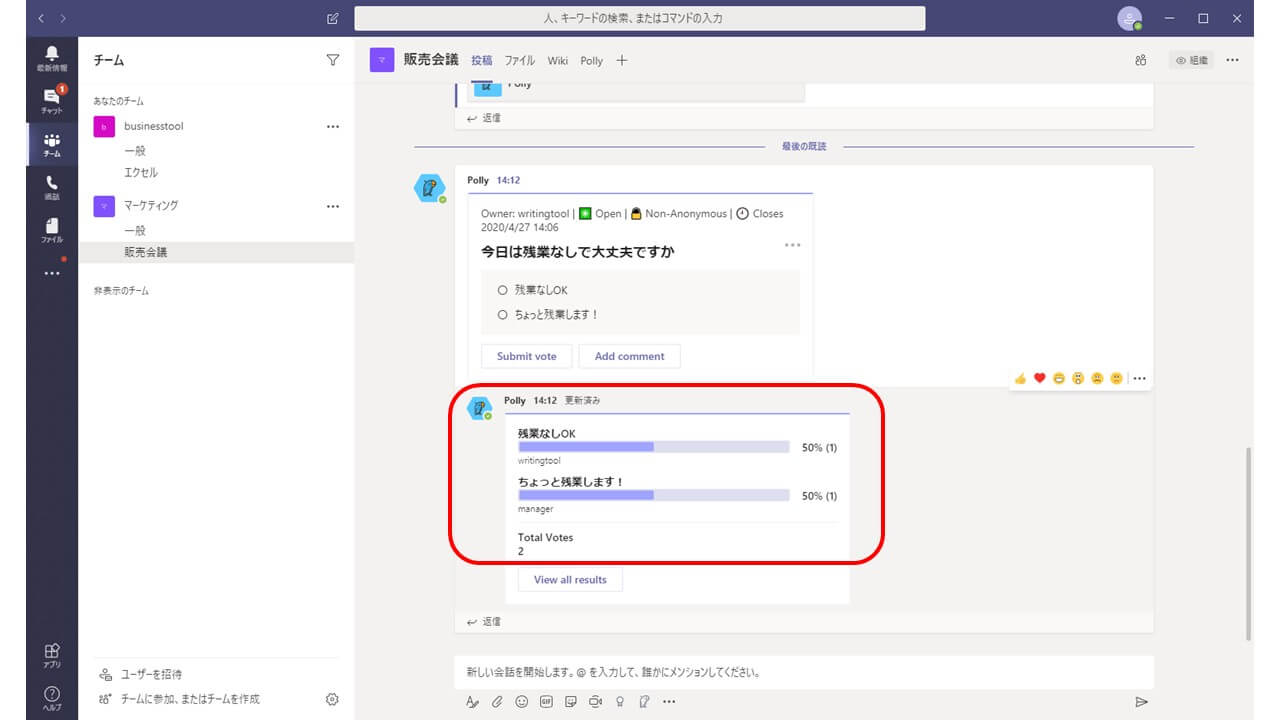
Task: Click the new chat compose icon
Action: pos(333,18)
